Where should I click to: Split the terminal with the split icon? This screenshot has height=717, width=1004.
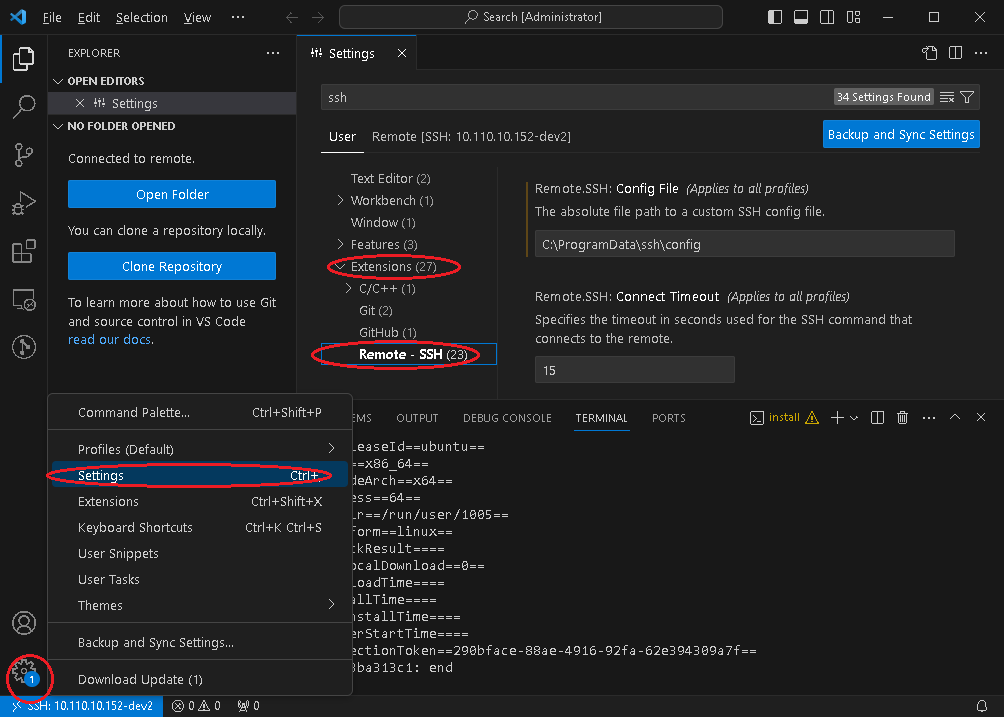(877, 417)
